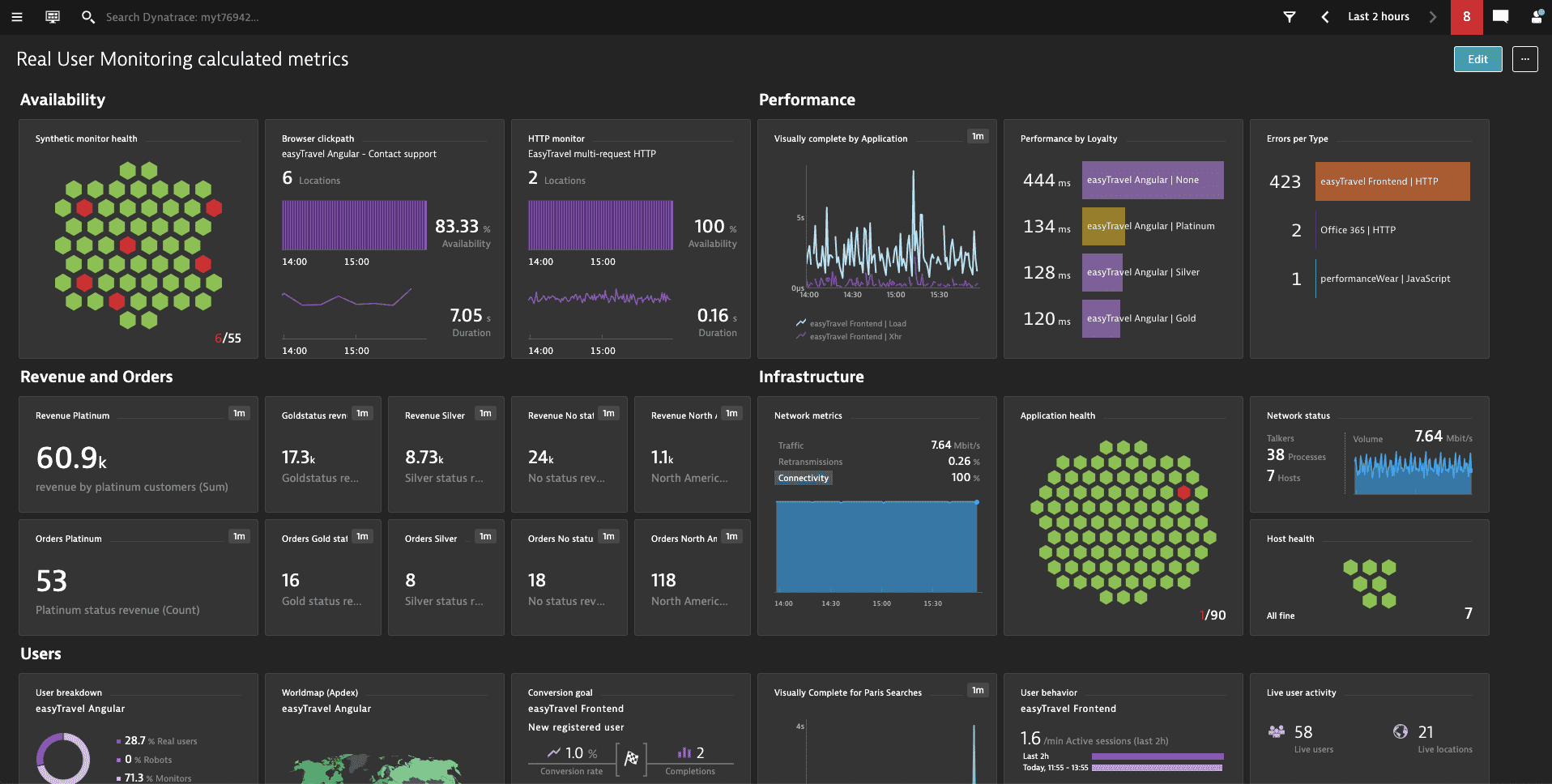Click the flag icon in Conversion goal tile
Screen dimensions: 1552x784
[x=631, y=759]
